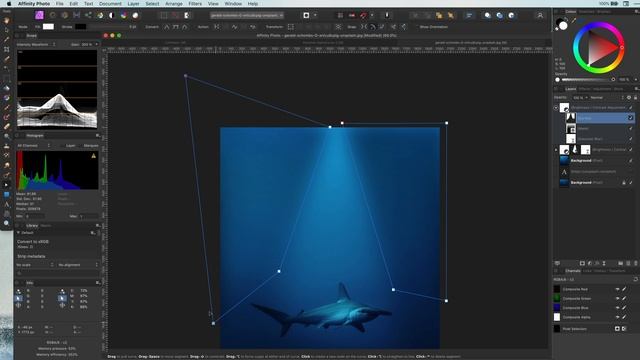The width and height of the screenshot is (640, 360).
Task: Apply Auto Contrast half-circle icon
Action: pyautogui.click(x=111, y=16)
